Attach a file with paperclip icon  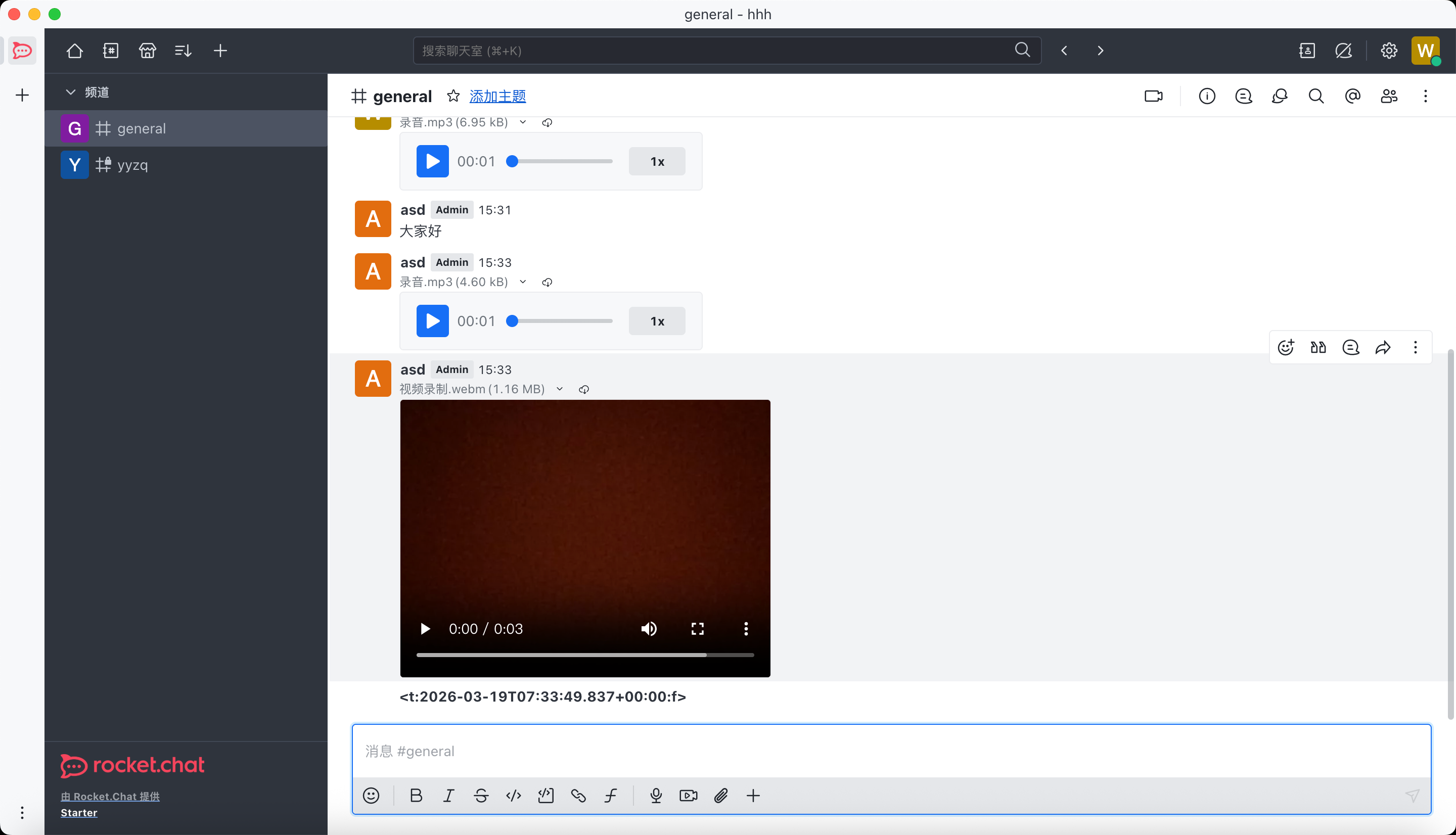click(721, 796)
